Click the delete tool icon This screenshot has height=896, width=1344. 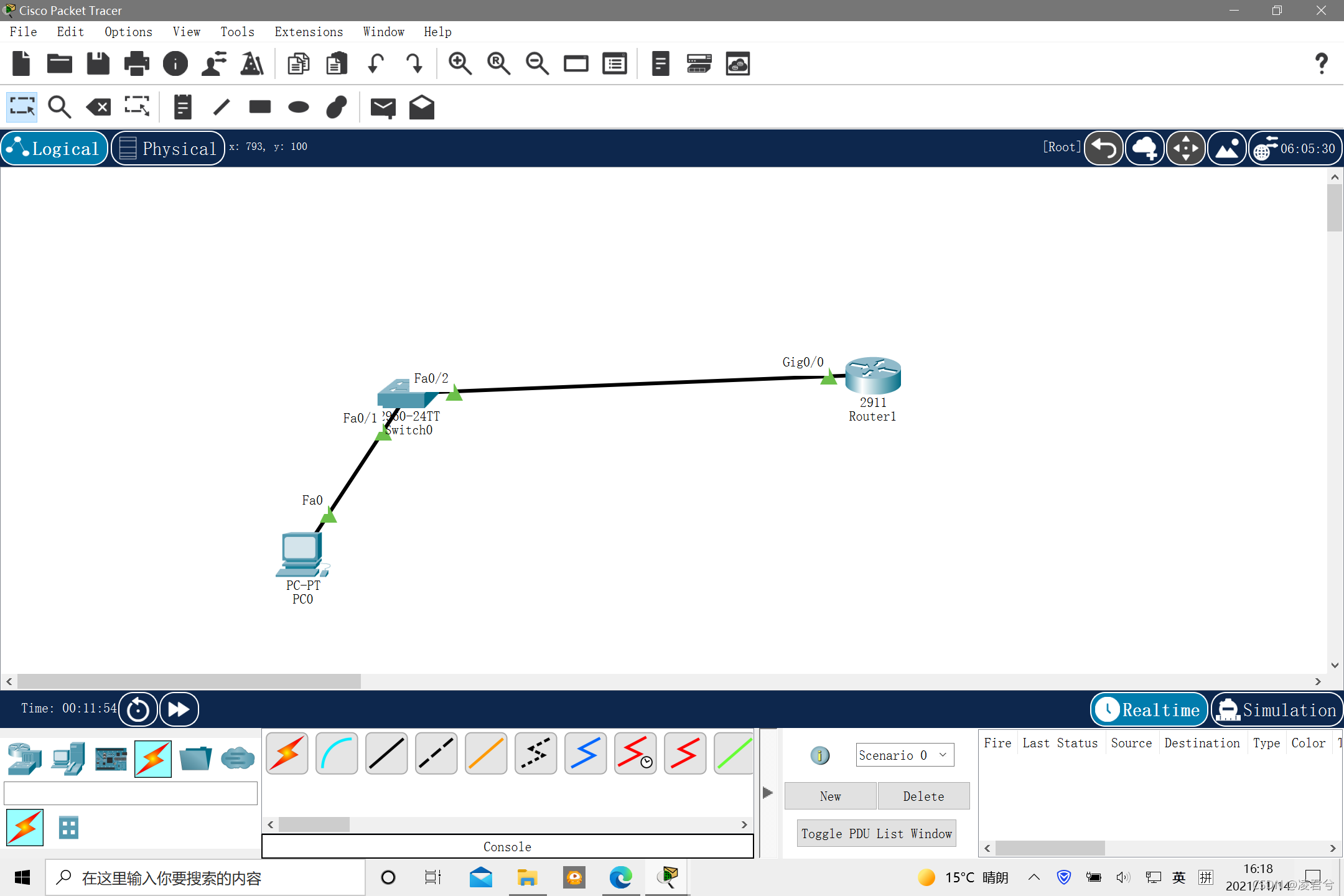click(x=98, y=107)
